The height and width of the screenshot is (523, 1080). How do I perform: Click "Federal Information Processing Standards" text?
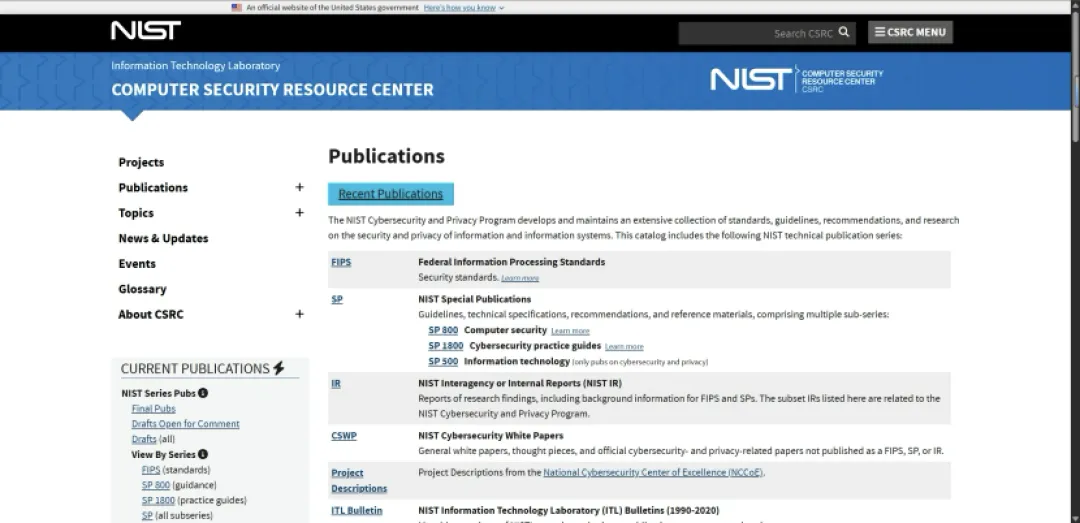(512, 262)
